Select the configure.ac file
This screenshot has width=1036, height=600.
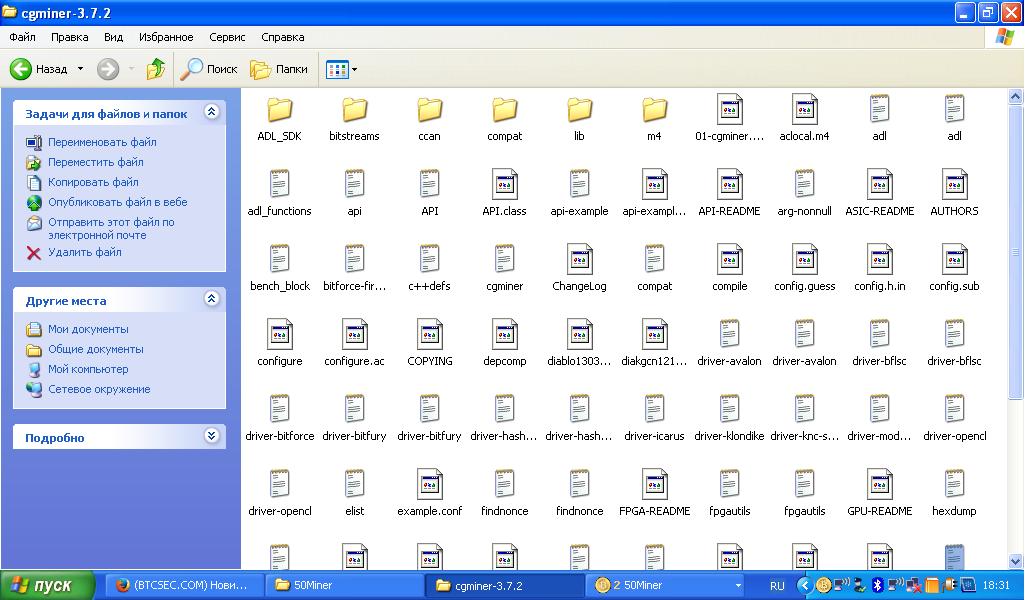pyautogui.click(x=354, y=344)
